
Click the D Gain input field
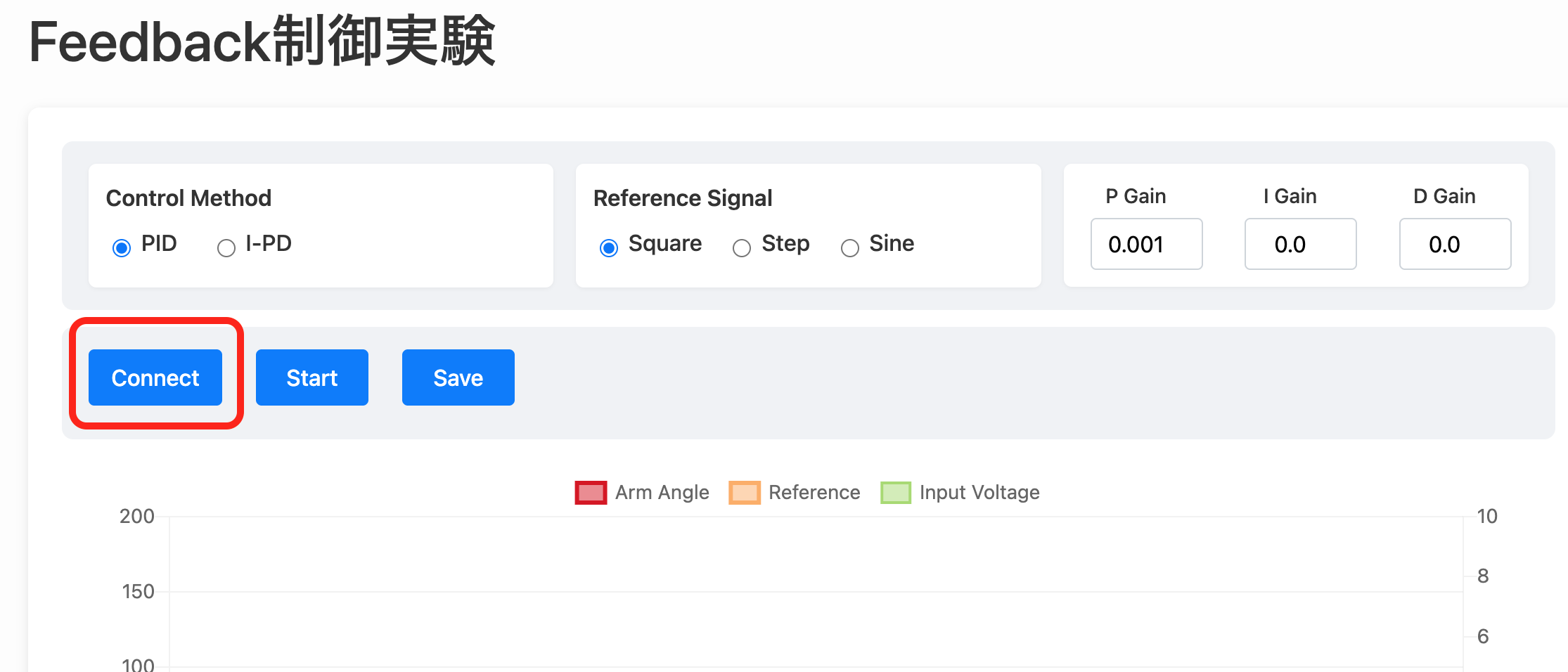[1455, 244]
